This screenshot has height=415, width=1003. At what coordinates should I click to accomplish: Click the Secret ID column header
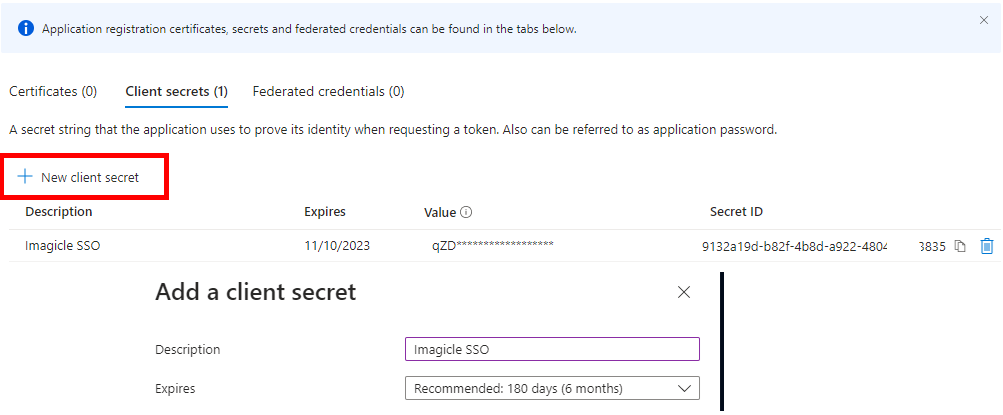point(736,212)
